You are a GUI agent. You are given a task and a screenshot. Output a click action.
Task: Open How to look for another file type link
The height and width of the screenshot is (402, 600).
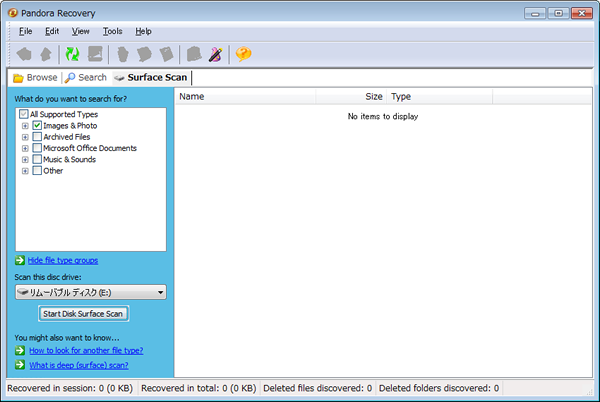(86, 350)
